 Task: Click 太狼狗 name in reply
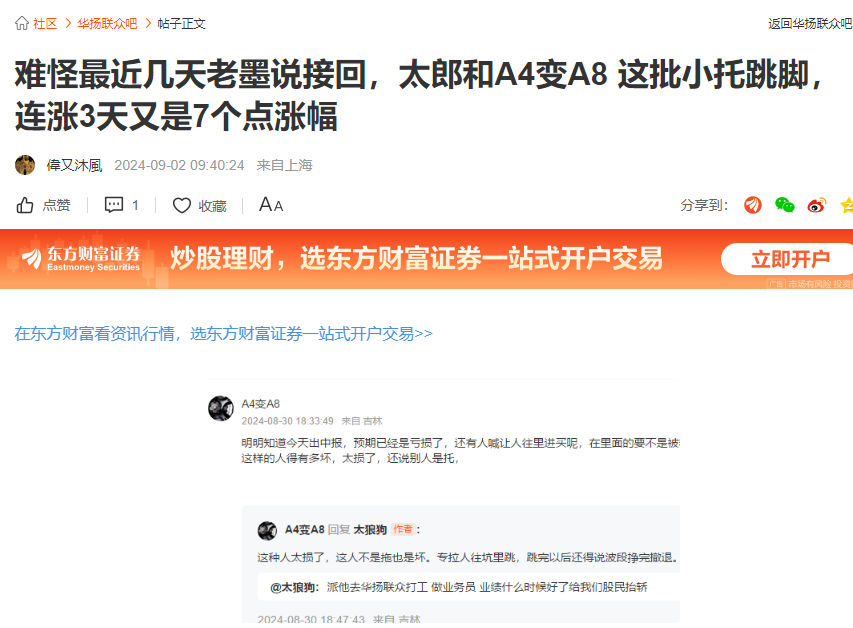pos(370,530)
